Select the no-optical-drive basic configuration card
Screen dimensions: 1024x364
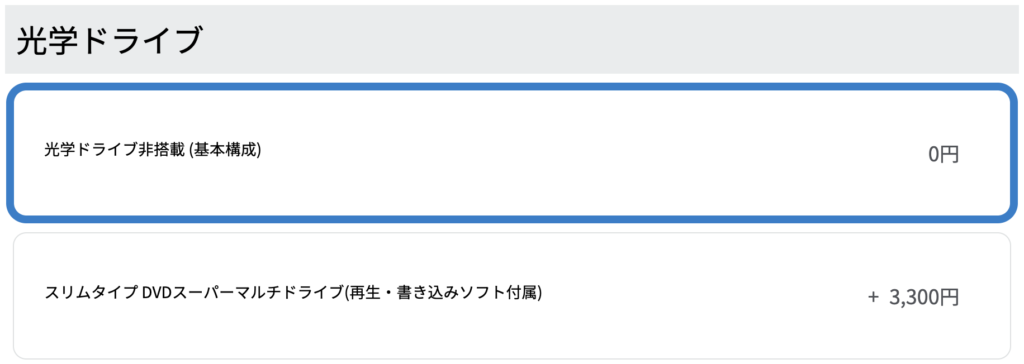pyautogui.click(x=512, y=153)
